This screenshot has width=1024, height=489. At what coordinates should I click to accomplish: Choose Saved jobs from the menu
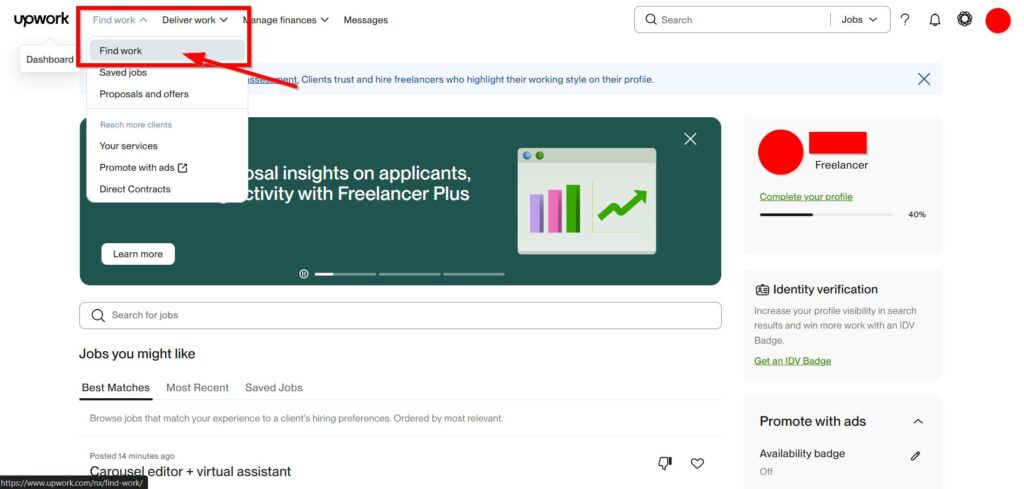pos(123,72)
